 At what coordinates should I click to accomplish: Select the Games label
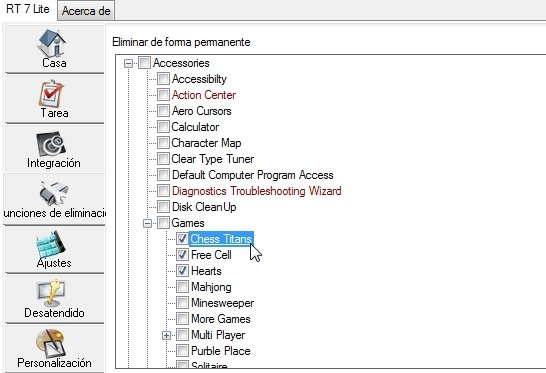tap(188, 223)
